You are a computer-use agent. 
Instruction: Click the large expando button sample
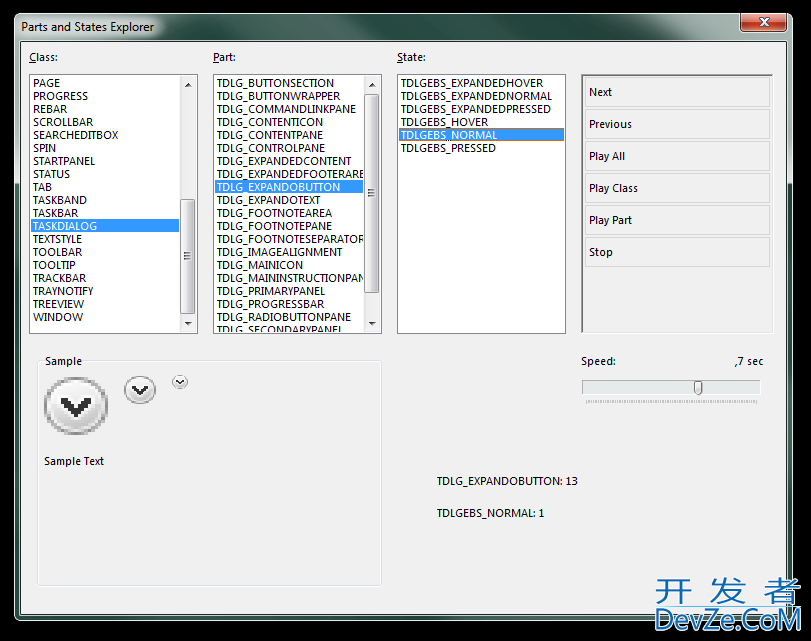tap(76, 406)
